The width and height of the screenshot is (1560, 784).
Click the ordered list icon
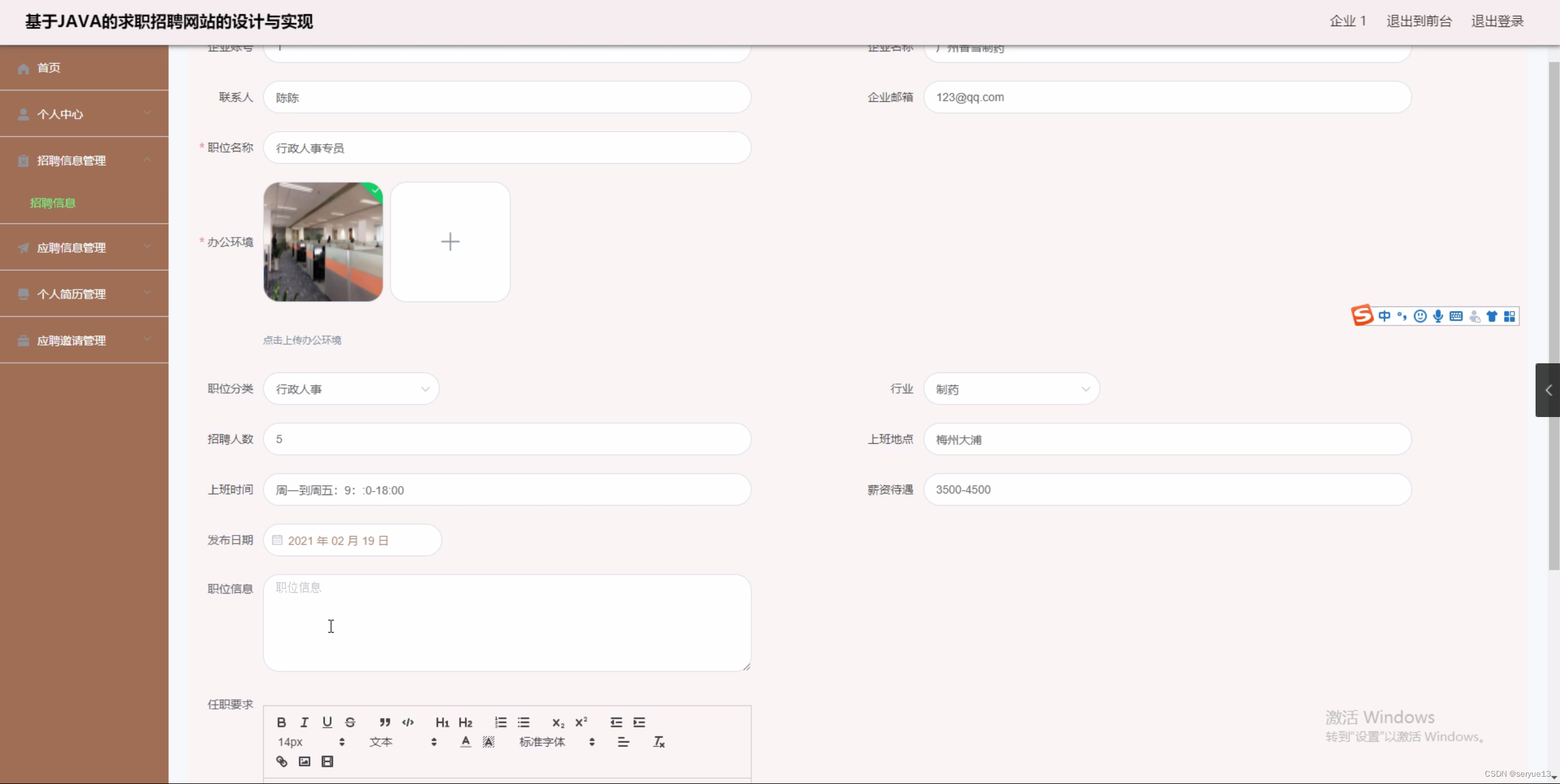(x=501, y=722)
